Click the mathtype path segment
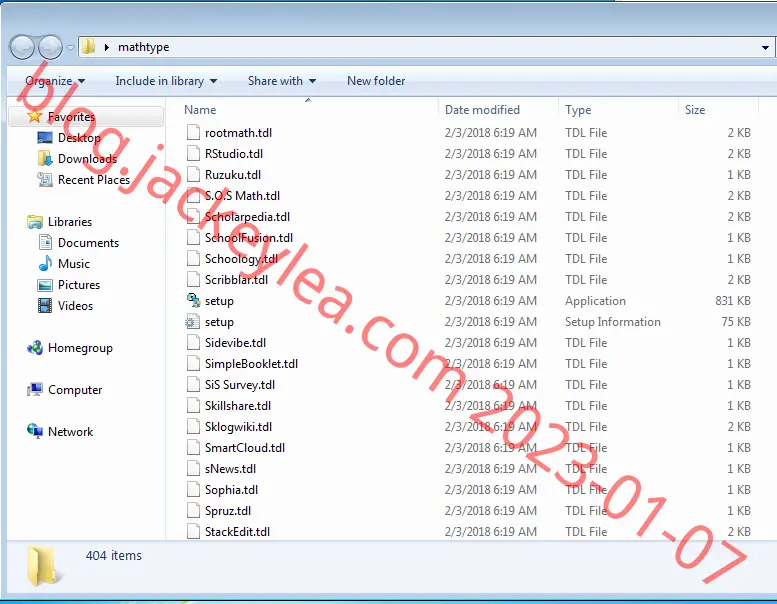777x604 pixels. [144, 47]
